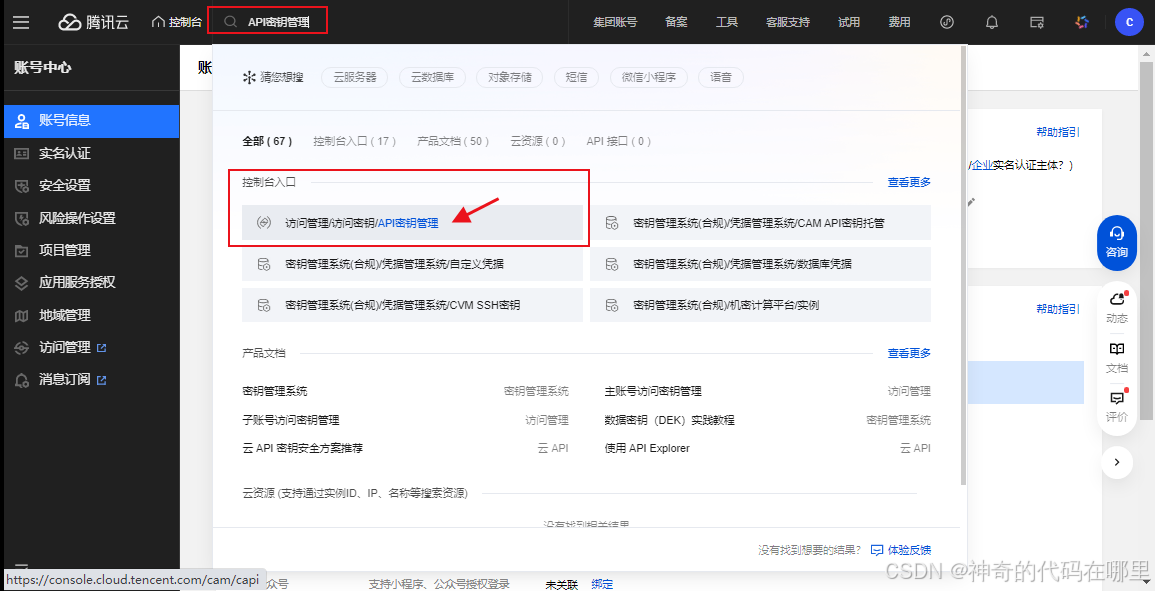The width and height of the screenshot is (1155, 591).
Task: Open 工具 menu
Action: (x=727, y=22)
